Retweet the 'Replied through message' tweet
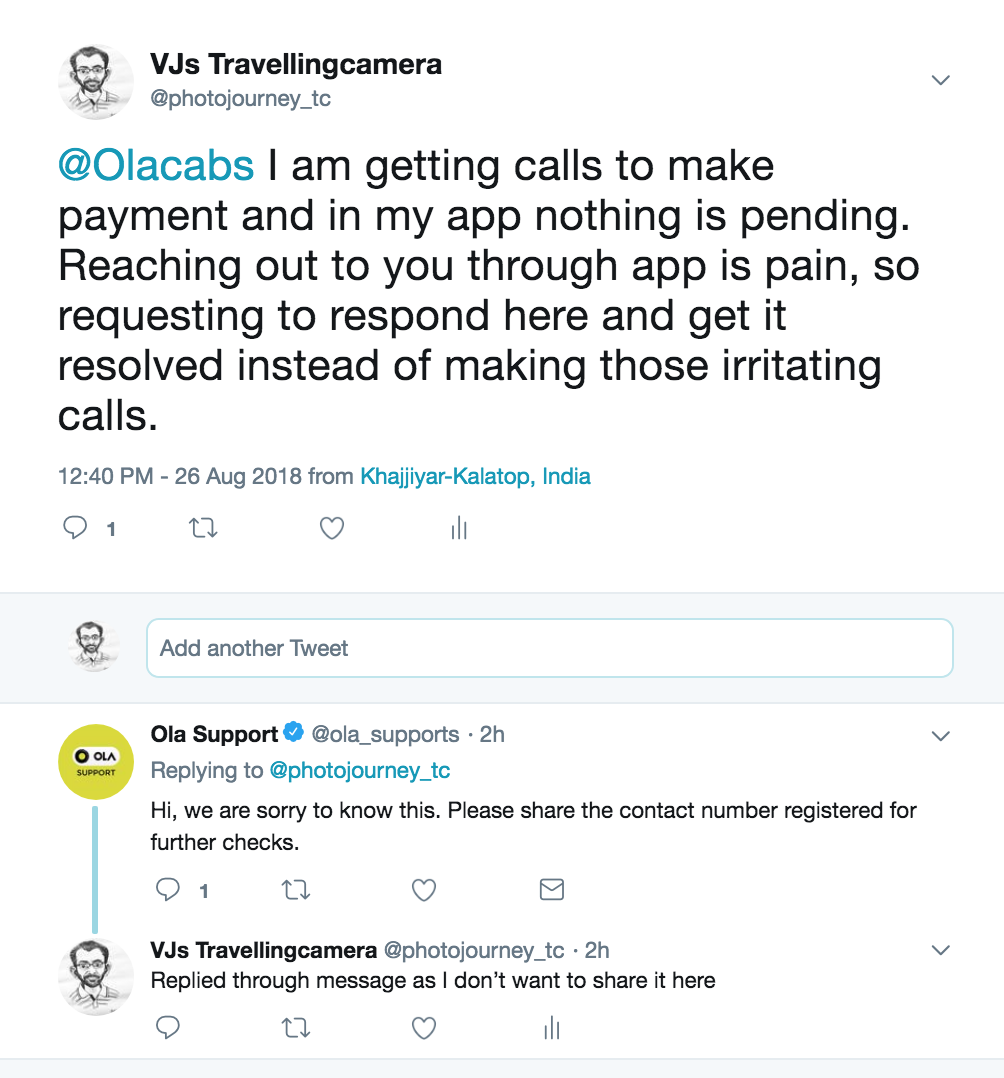Viewport: 1004px width, 1078px height. pos(296,1028)
